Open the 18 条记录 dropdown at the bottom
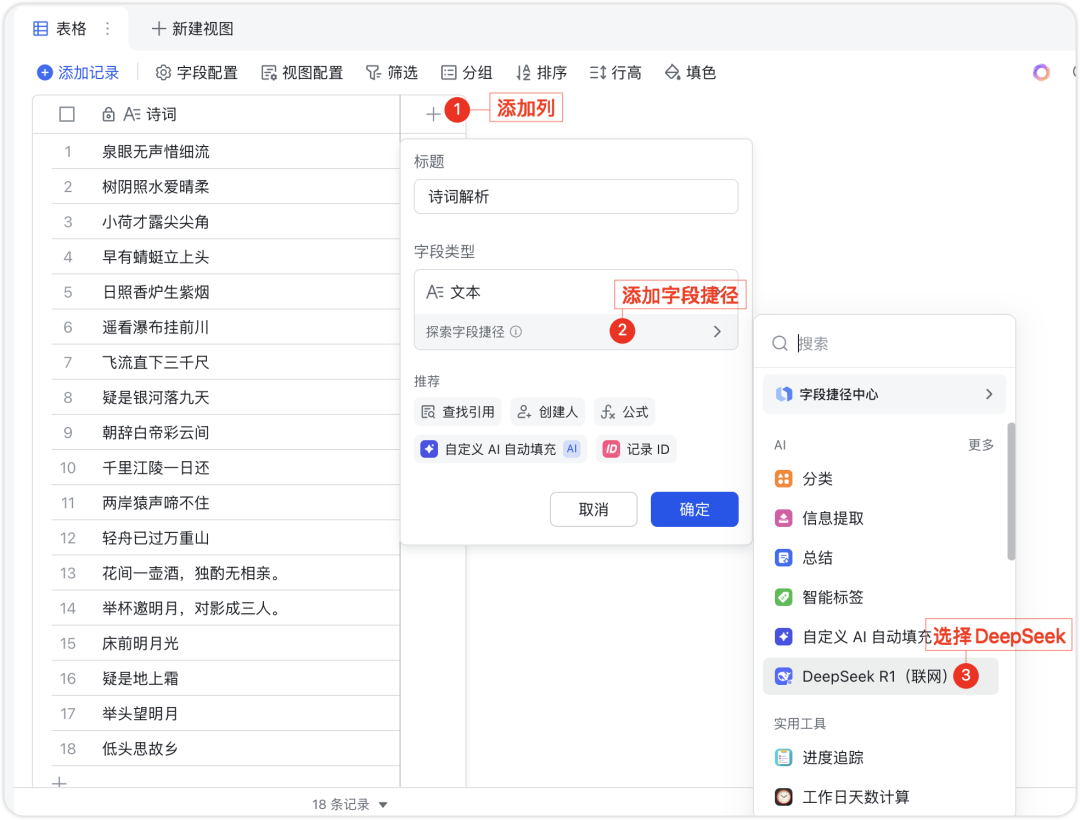The width and height of the screenshot is (1080, 820). [x=348, y=804]
